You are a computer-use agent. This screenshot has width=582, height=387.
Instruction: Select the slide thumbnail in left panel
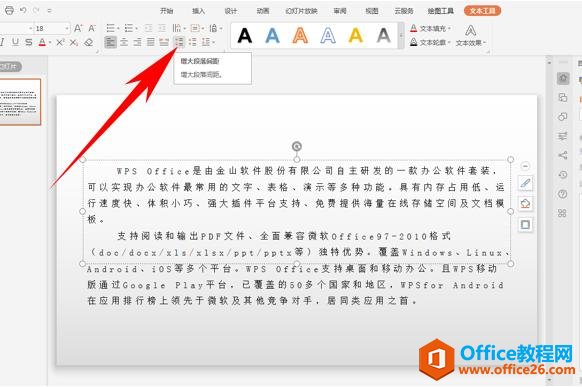click(x=20, y=102)
